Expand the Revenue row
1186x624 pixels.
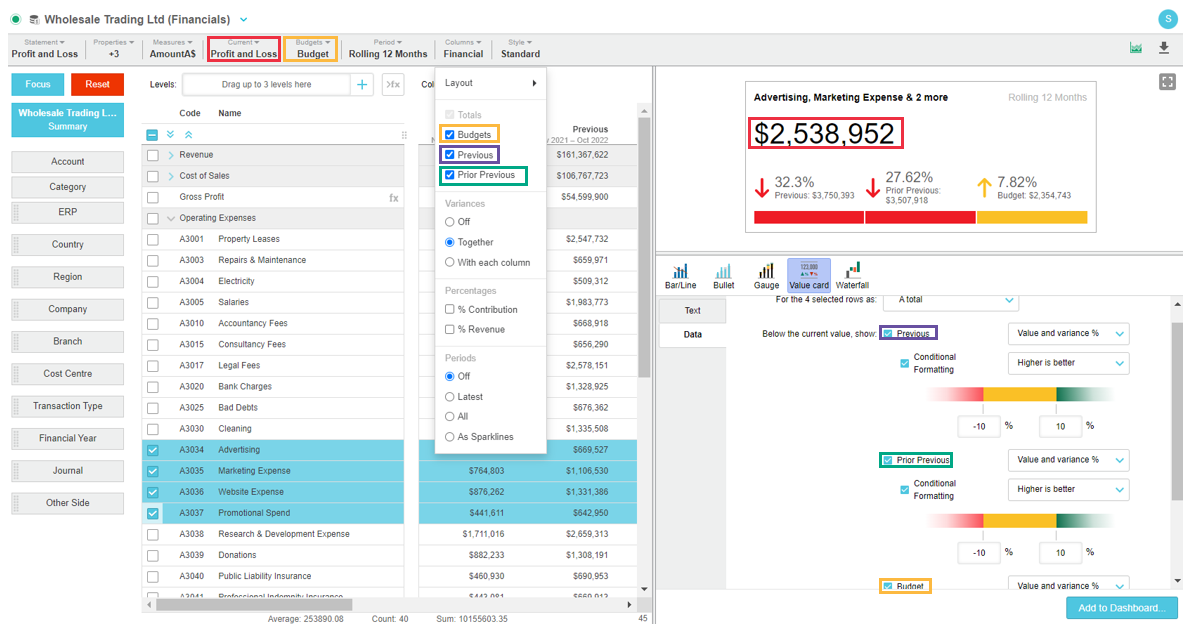pyautogui.click(x=171, y=155)
